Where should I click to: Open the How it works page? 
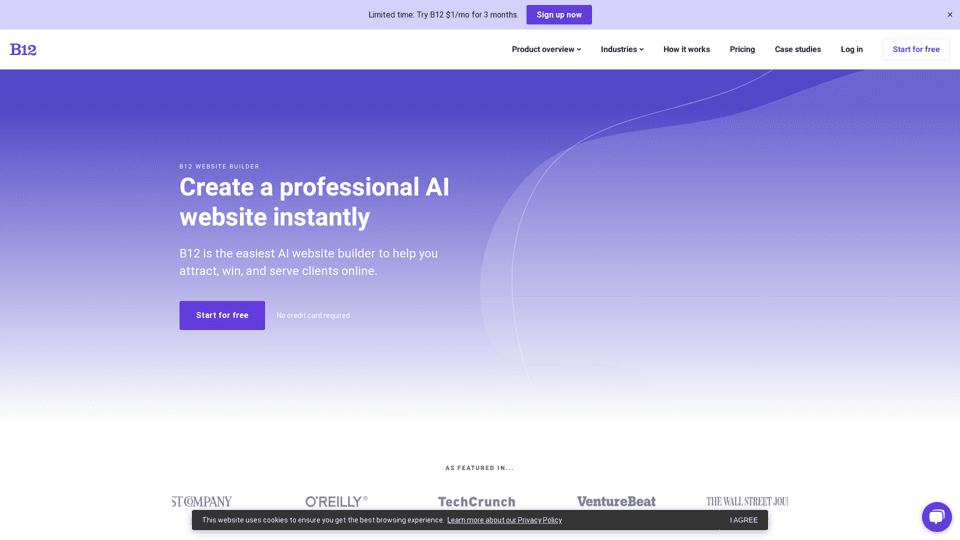pos(686,50)
